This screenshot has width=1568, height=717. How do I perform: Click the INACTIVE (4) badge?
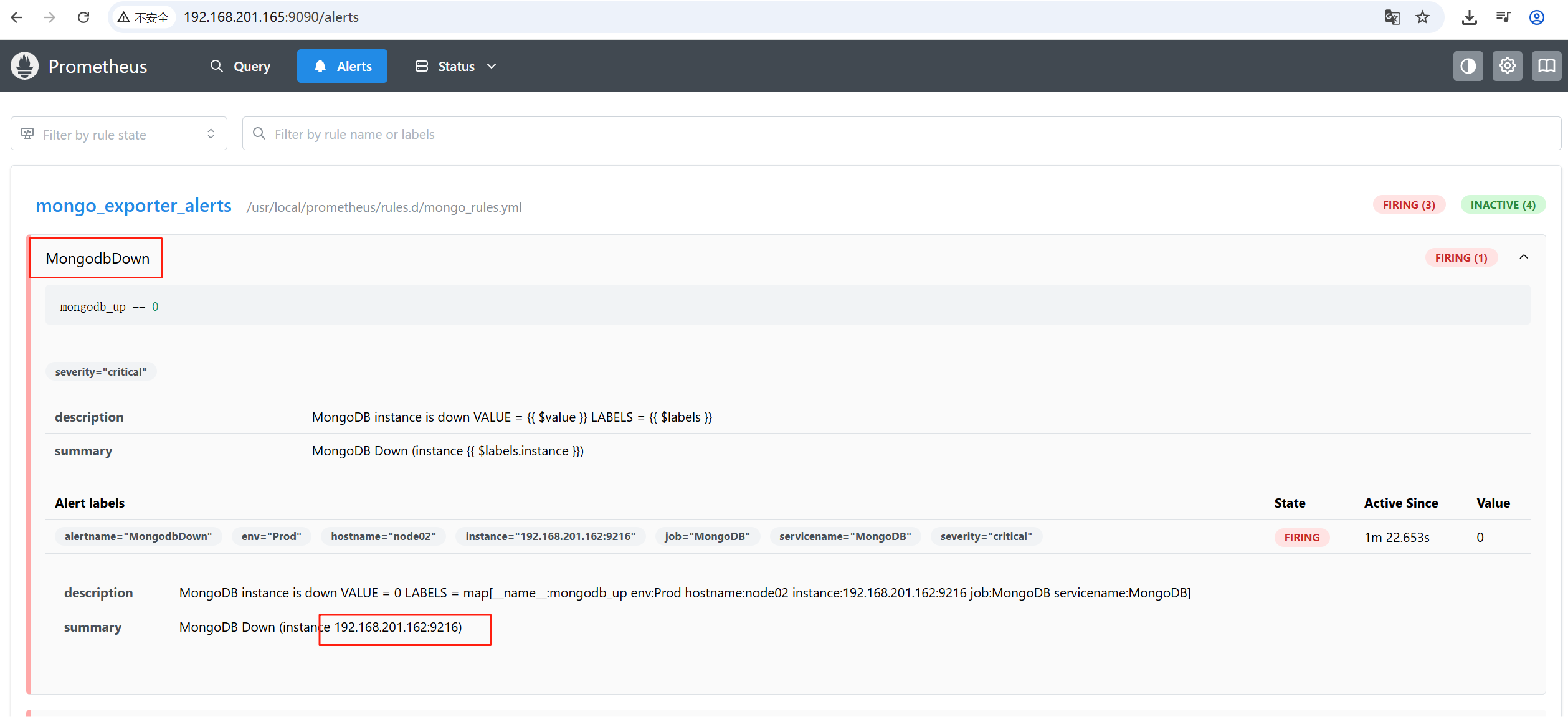click(1503, 205)
